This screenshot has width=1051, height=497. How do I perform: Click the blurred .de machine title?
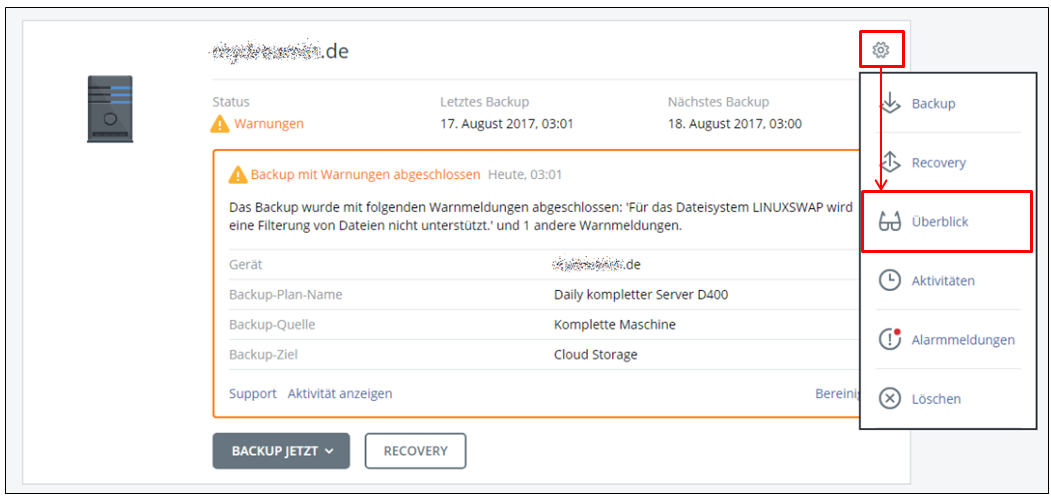pos(279,50)
